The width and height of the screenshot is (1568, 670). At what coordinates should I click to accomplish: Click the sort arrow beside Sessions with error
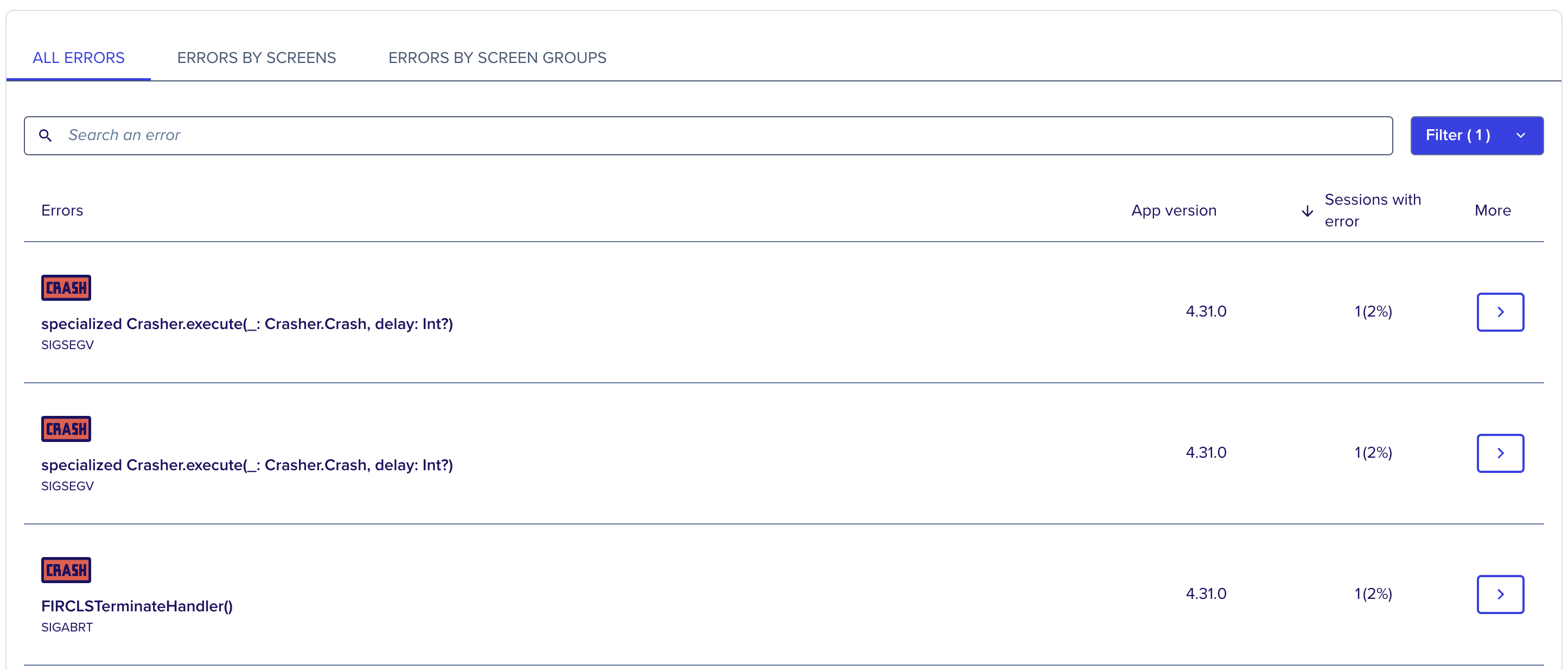[x=1307, y=211]
